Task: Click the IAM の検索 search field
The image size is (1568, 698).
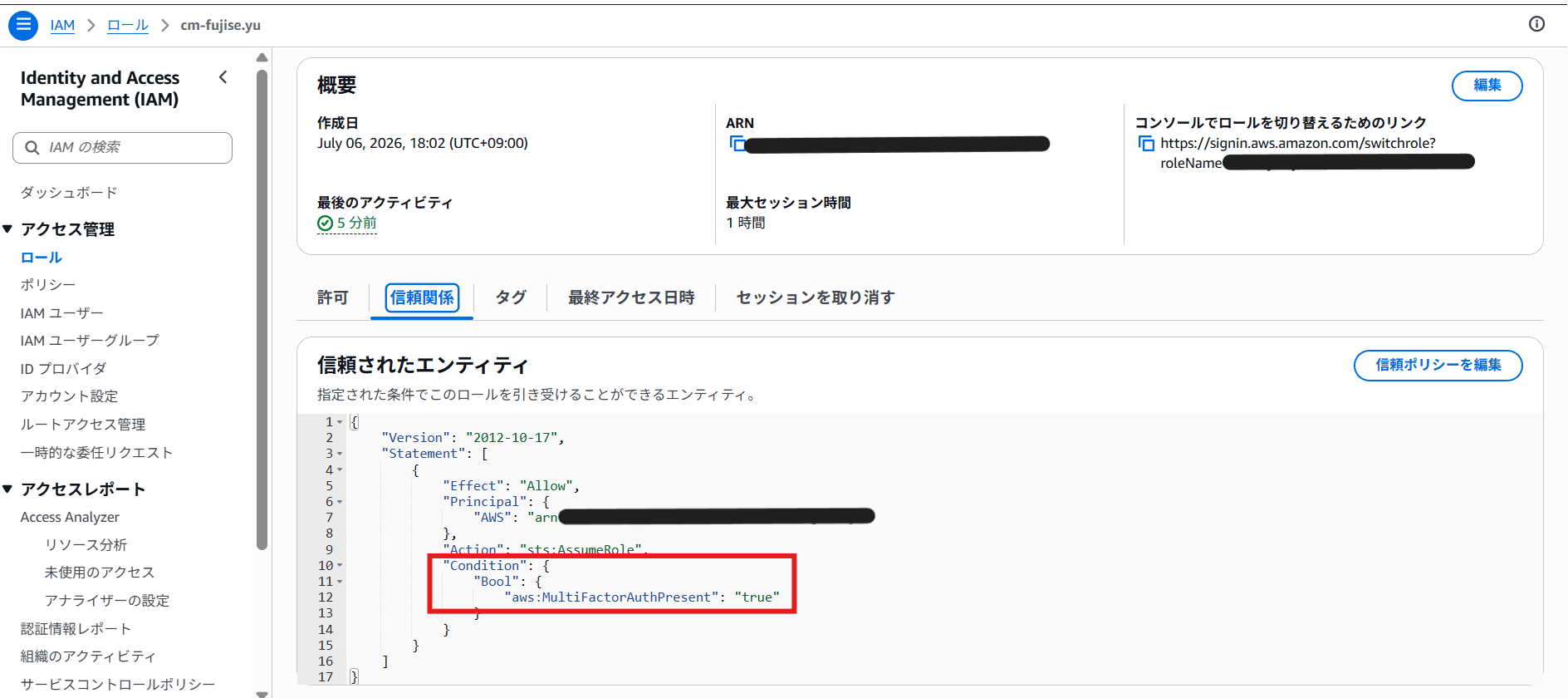Action: pyautogui.click(x=122, y=148)
